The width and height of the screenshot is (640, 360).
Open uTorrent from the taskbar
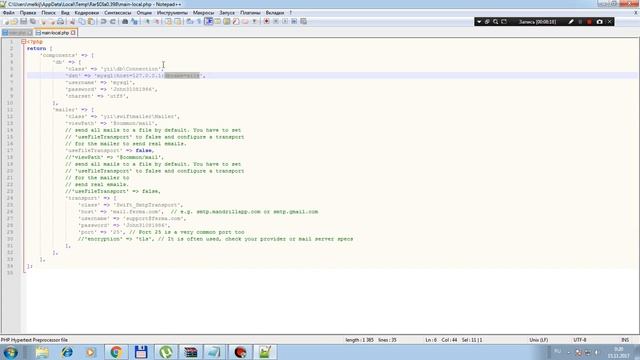tap(166, 352)
